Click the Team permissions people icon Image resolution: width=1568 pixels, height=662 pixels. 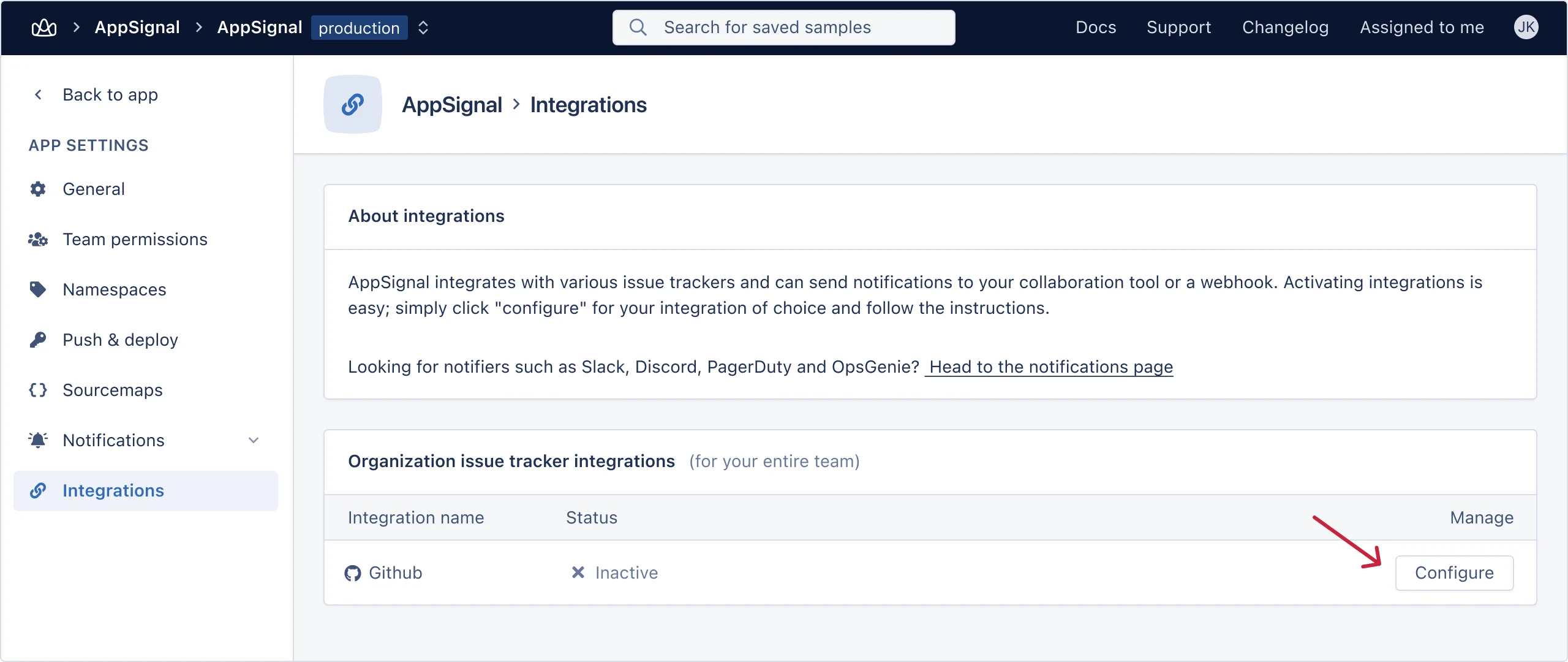click(38, 239)
